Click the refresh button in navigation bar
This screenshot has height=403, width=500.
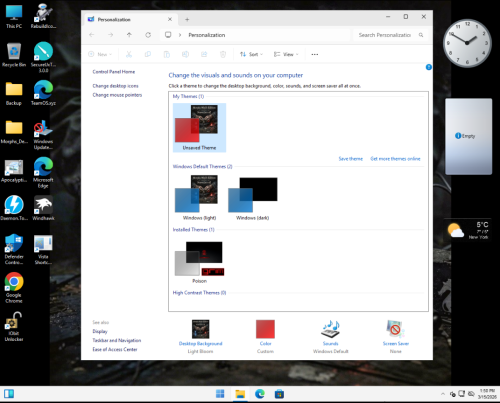pyautogui.click(x=148, y=35)
